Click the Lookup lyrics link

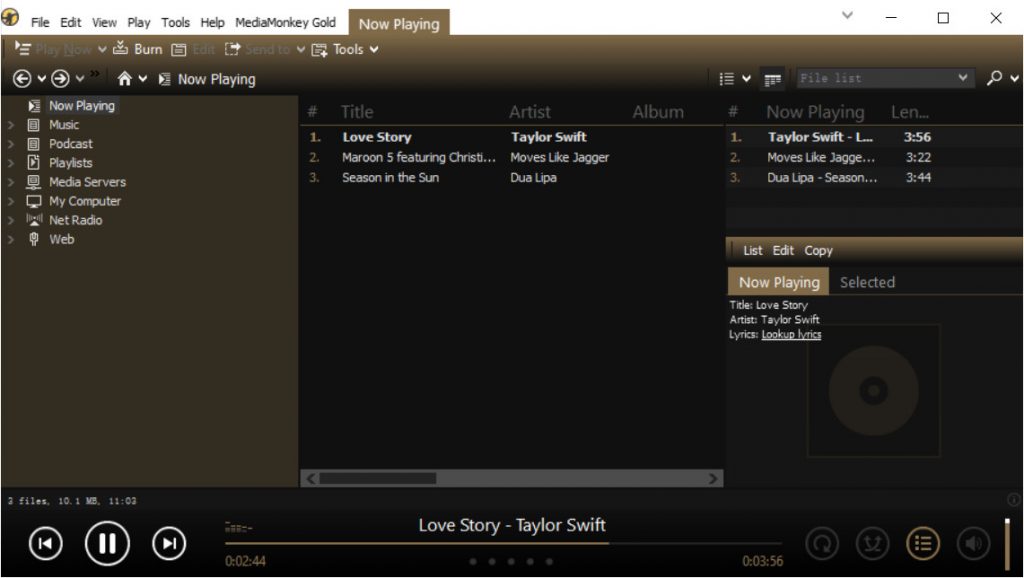[x=791, y=334]
